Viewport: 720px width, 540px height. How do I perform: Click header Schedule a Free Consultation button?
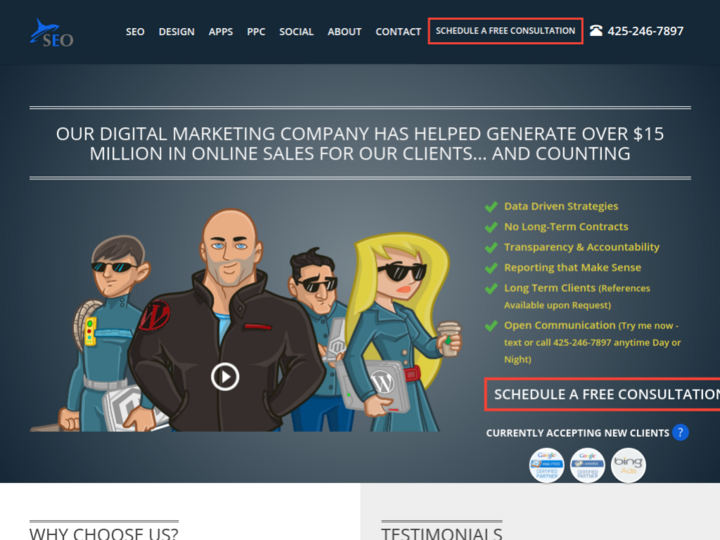click(x=505, y=31)
